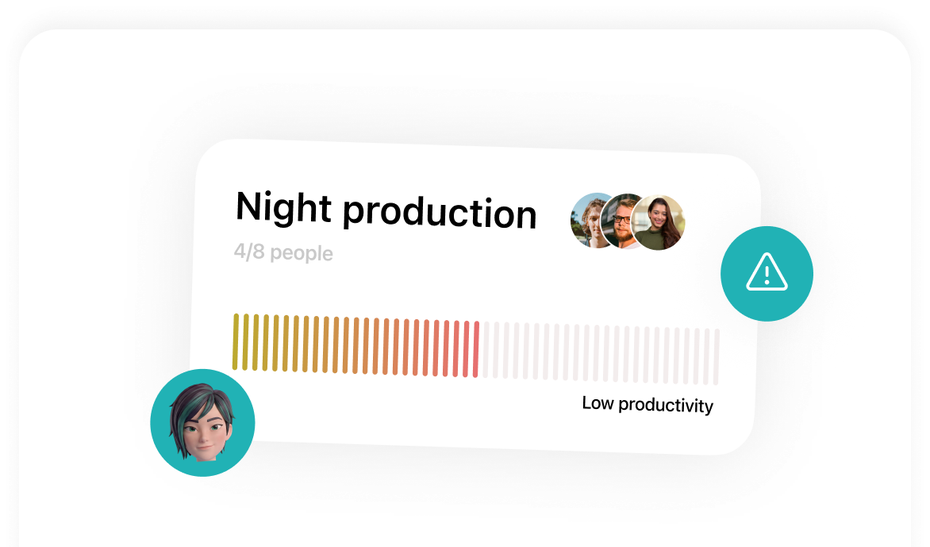Click the word production in the title
This screenshot has width=930, height=547.
(x=440, y=213)
